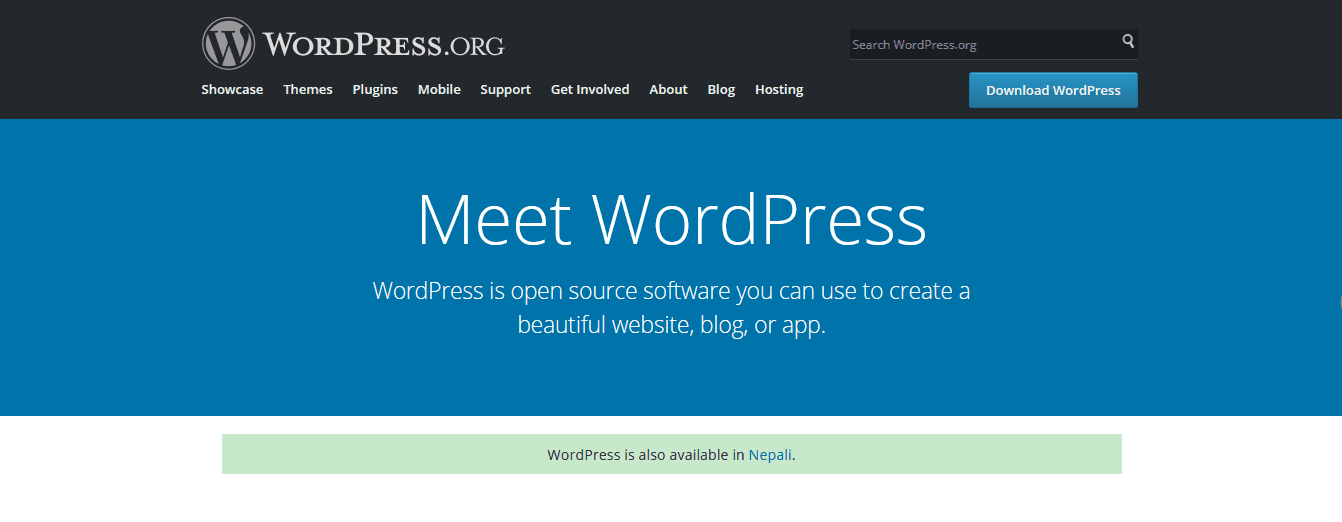Go to the Mobile page

pyautogui.click(x=439, y=90)
